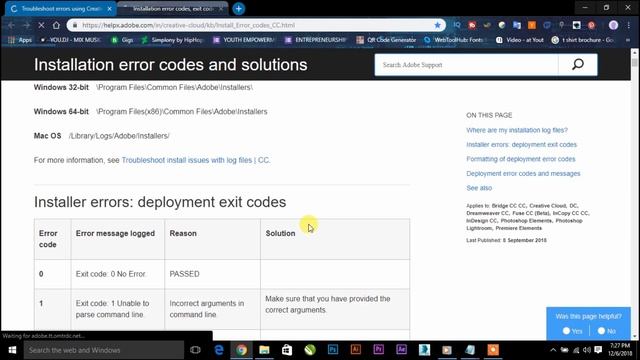Close the Troubleshoot errors tab

109,9
